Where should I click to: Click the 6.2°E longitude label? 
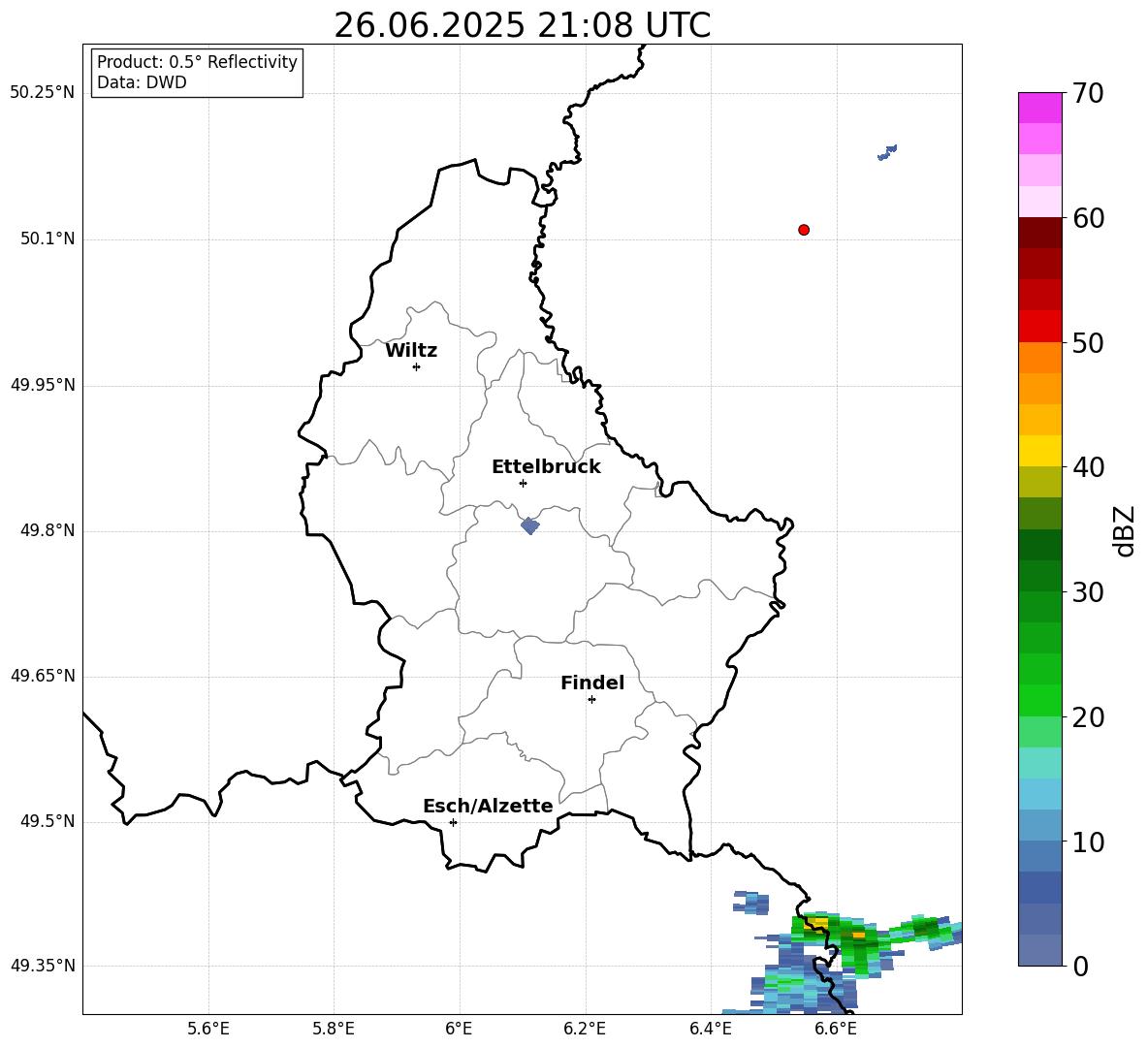(585, 1029)
